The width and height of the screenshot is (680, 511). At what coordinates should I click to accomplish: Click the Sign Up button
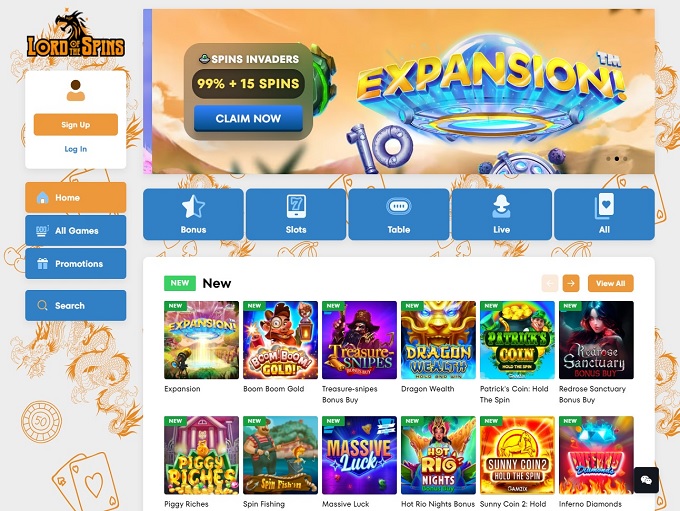pos(75,124)
